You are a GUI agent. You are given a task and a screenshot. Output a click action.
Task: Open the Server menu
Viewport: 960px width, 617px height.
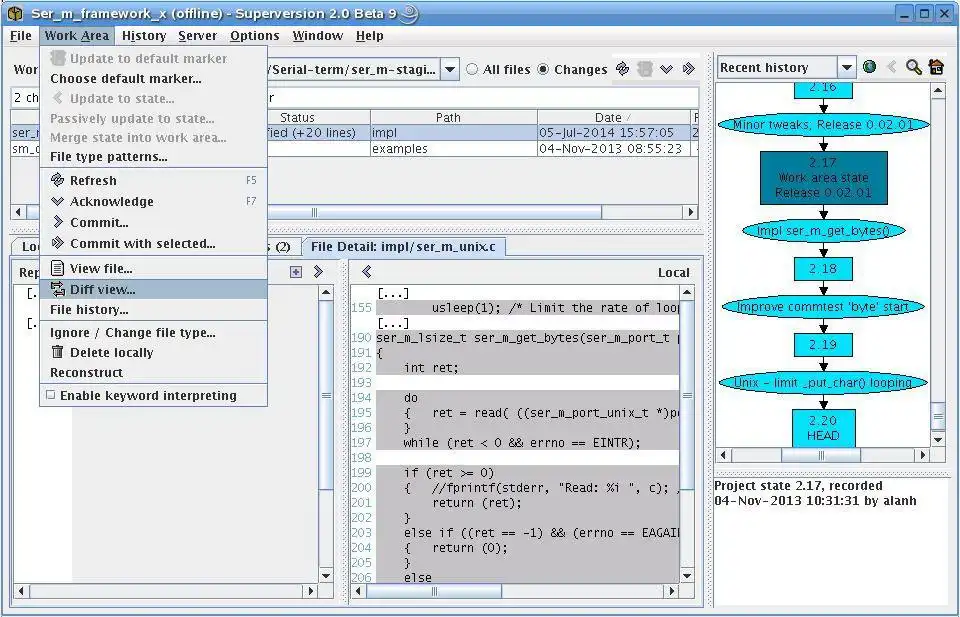click(197, 36)
